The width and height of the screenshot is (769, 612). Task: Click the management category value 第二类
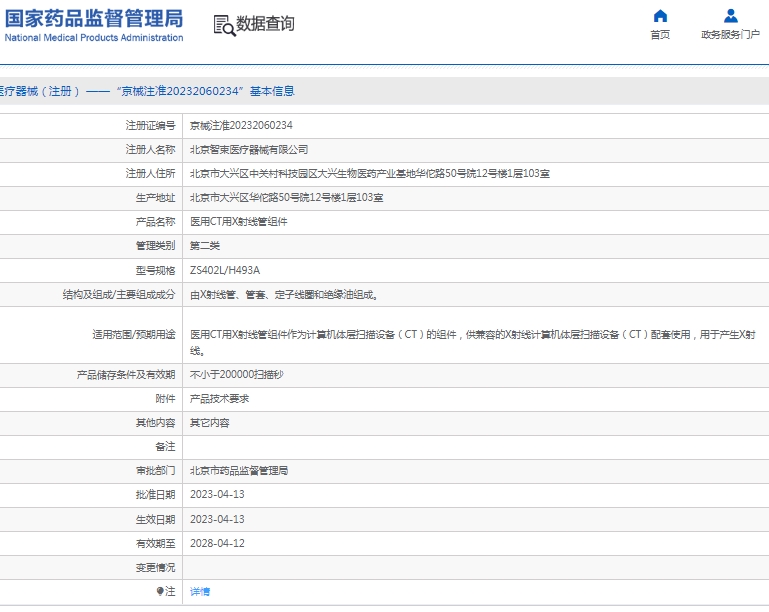click(205, 246)
